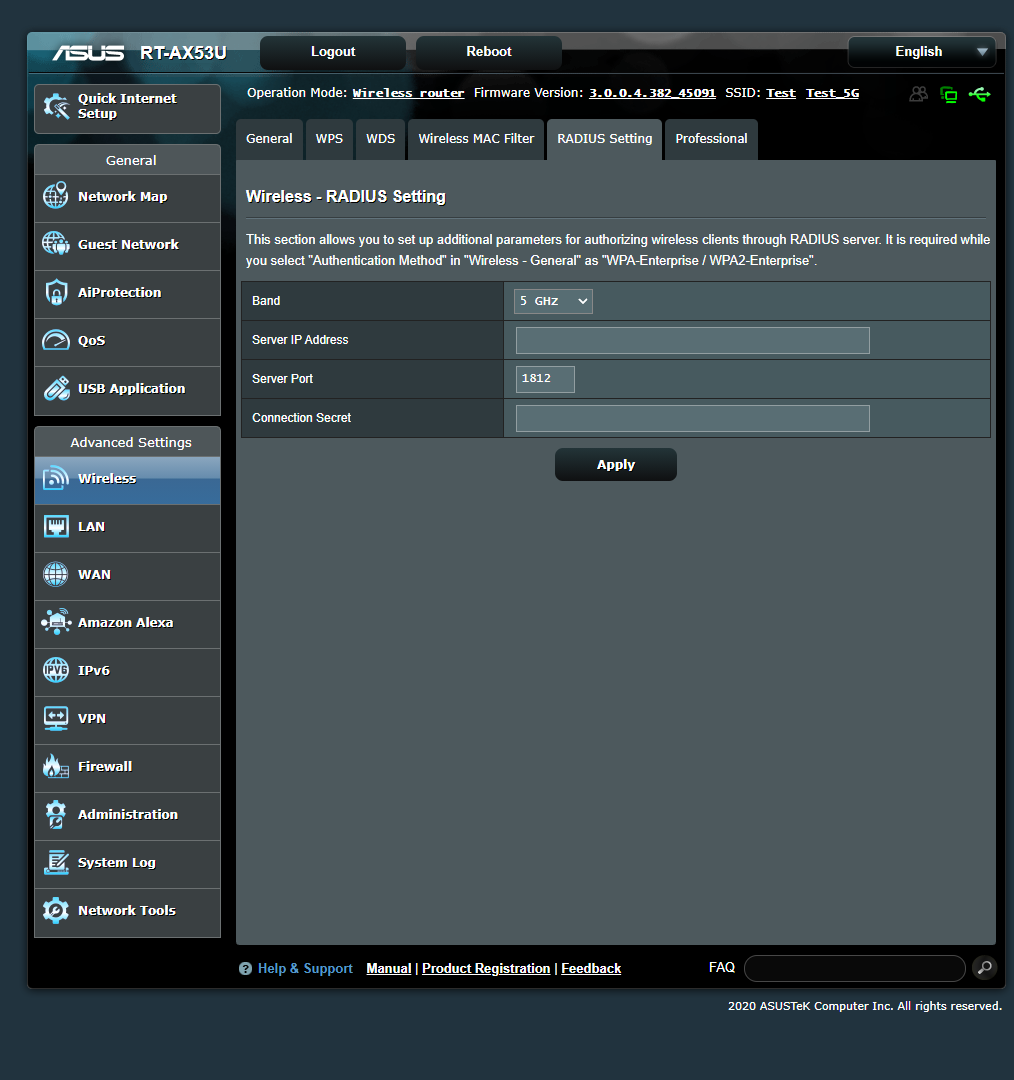
Task: Click the green USB status icon
Action: point(980,94)
